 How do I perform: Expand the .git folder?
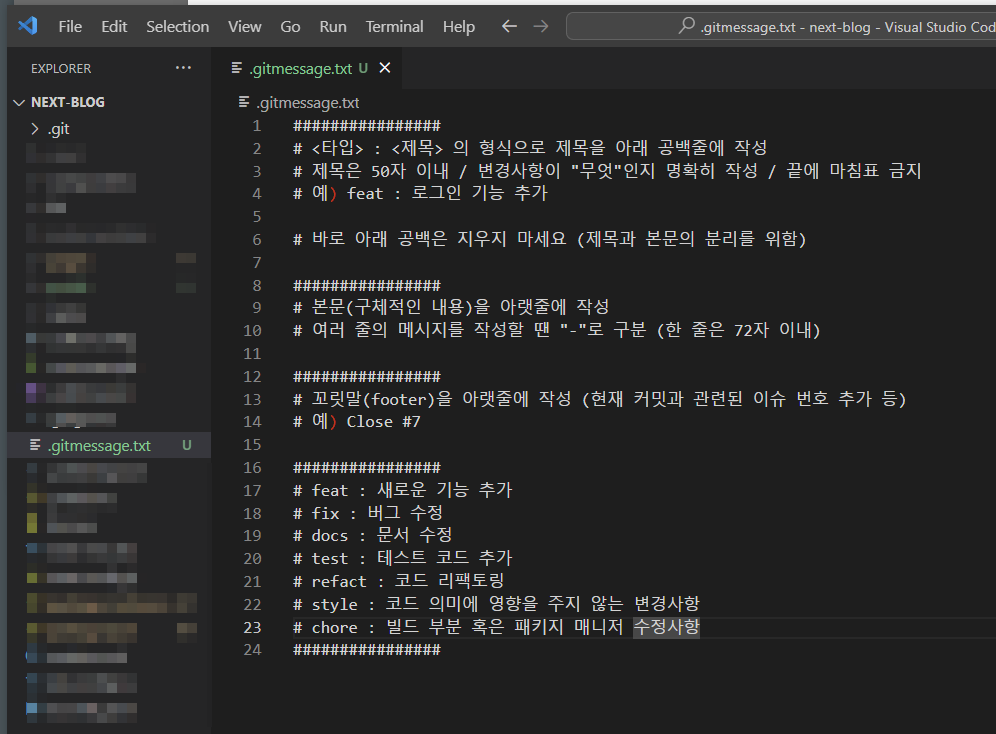point(36,129)
